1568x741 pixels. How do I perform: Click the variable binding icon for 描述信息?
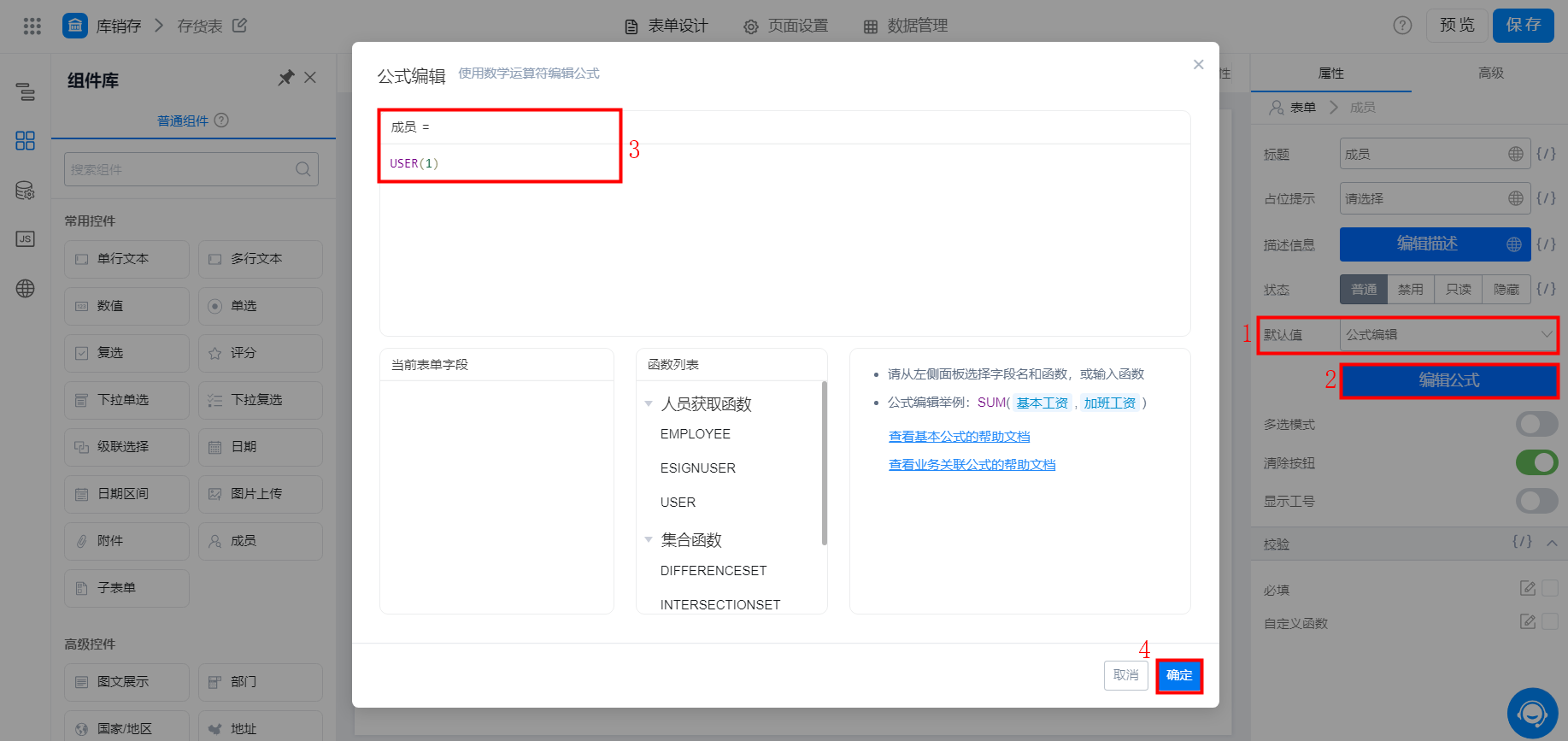[1546, 244]
